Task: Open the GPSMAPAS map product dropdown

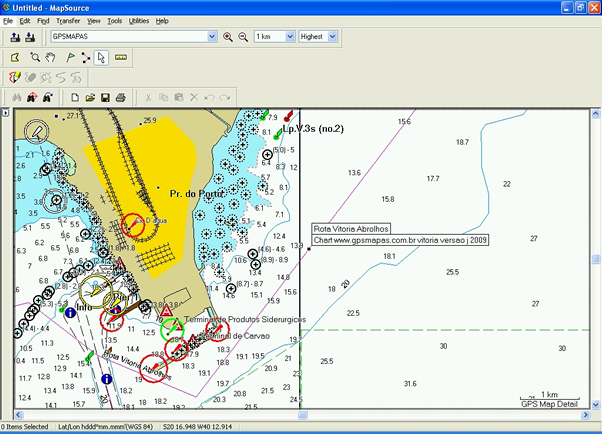Action: tap(211, 37)
